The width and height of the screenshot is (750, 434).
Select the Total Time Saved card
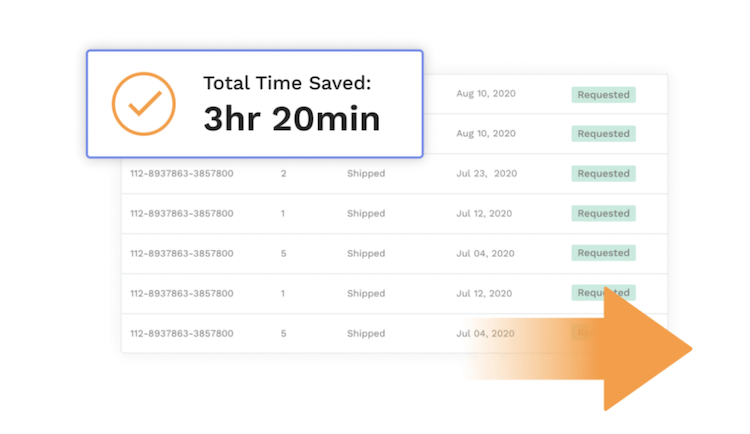(x=254, y=104)
